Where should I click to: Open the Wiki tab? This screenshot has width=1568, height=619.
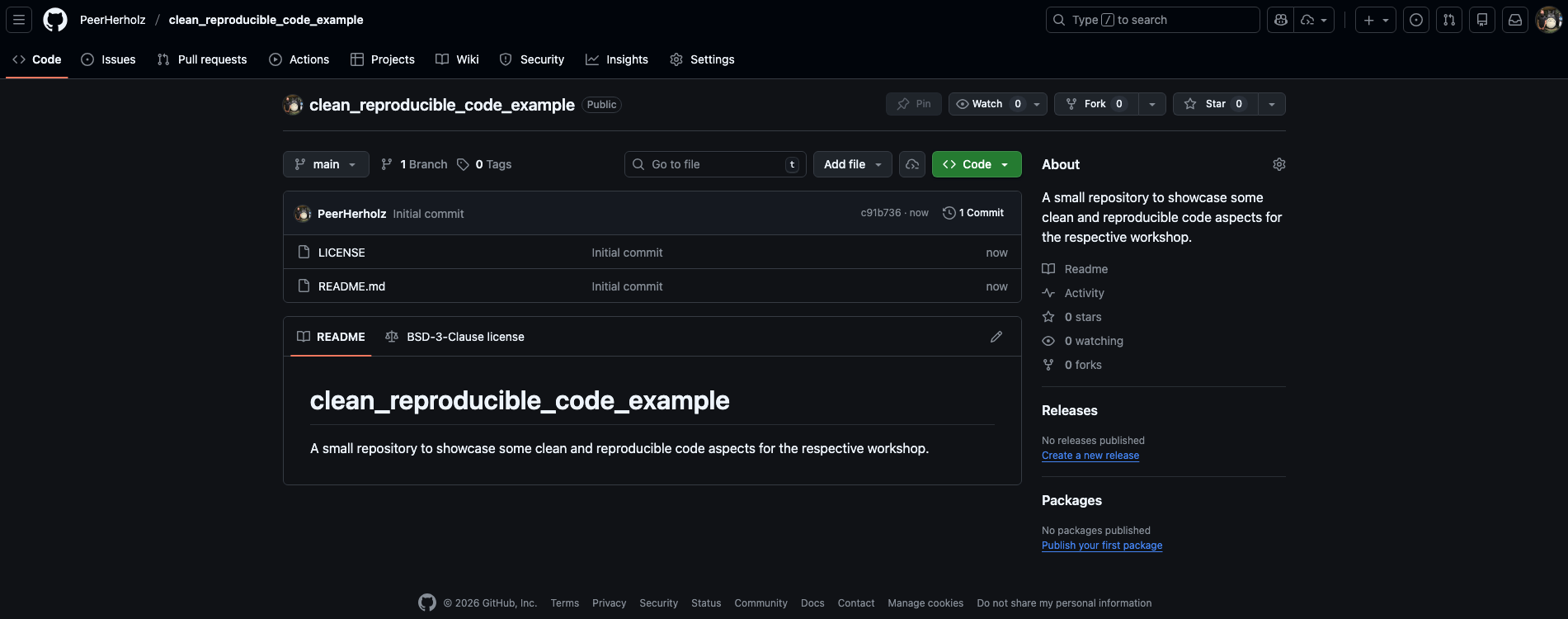click(x=457, y=59)
